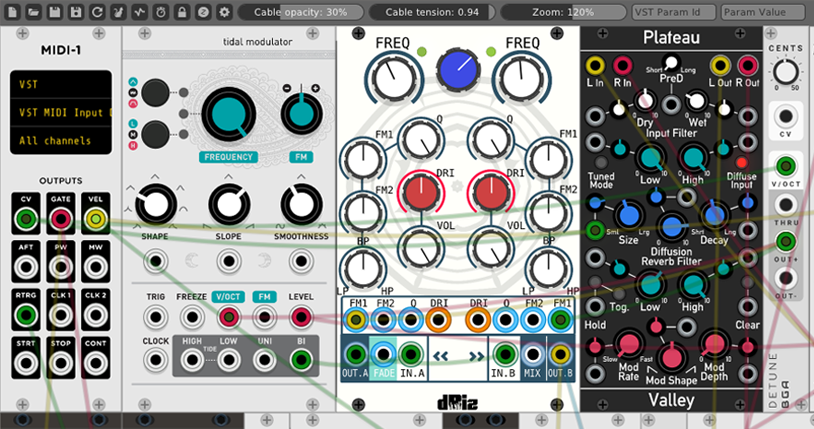
Task: Open the All channels MIDI dropdown
Action: pyautogui.click(x=61, y=140)
